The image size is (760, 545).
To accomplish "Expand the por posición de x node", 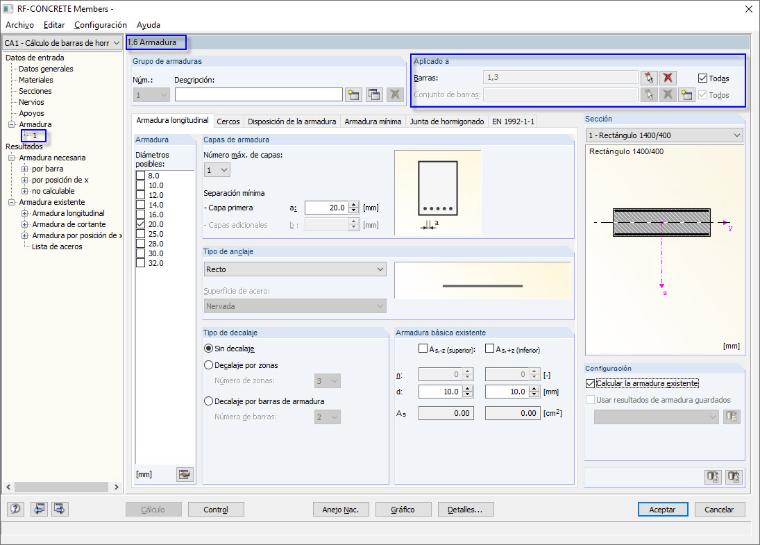I will pos(25,180).
